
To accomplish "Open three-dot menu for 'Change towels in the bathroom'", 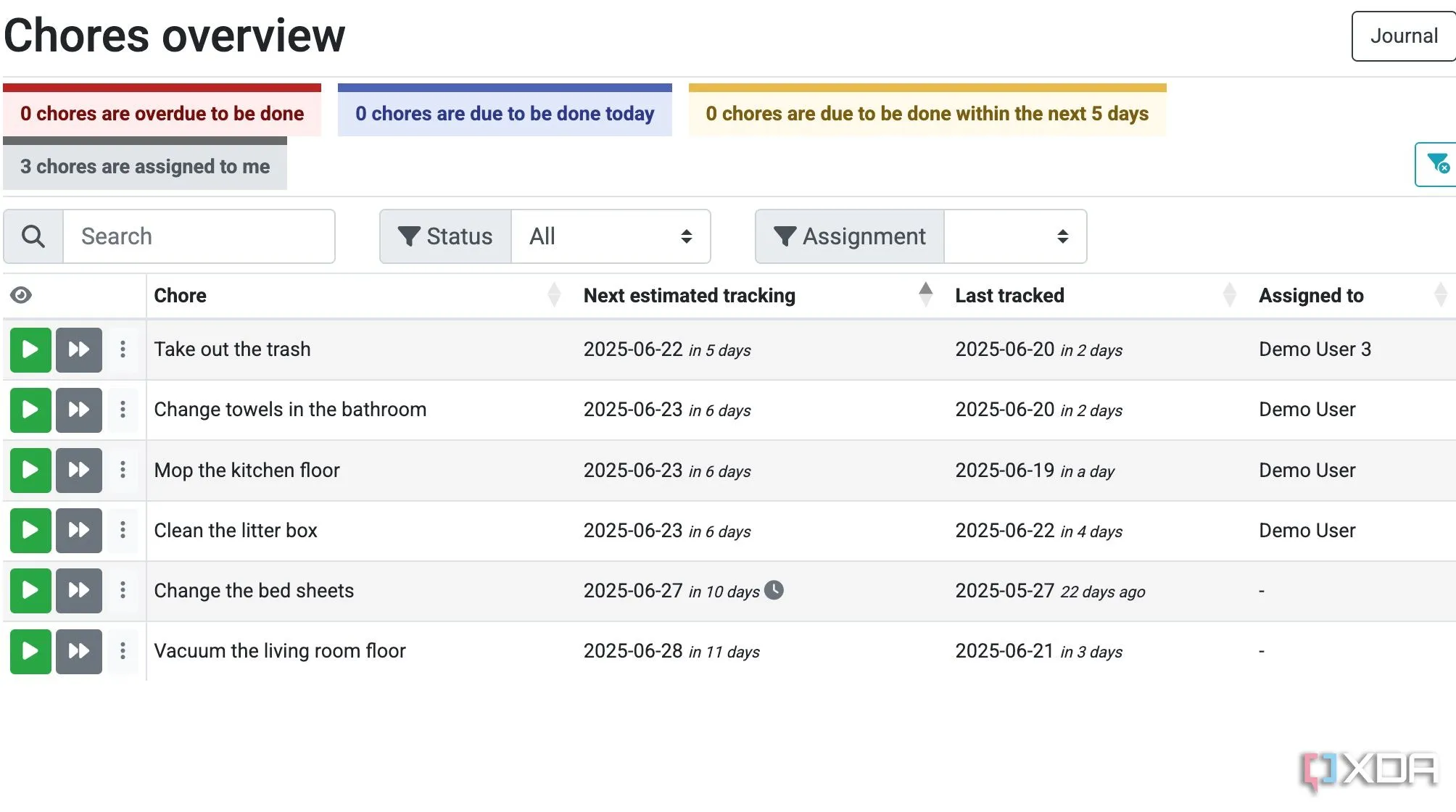I will click(x=123, y=410).
